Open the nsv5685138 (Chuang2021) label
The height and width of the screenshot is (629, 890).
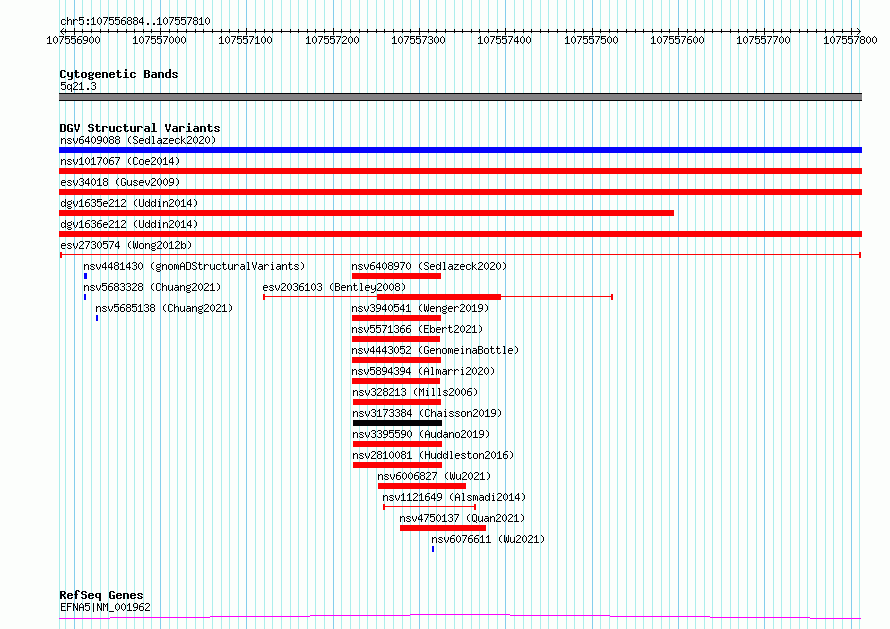pyautogui.click(x=164, y=308)
